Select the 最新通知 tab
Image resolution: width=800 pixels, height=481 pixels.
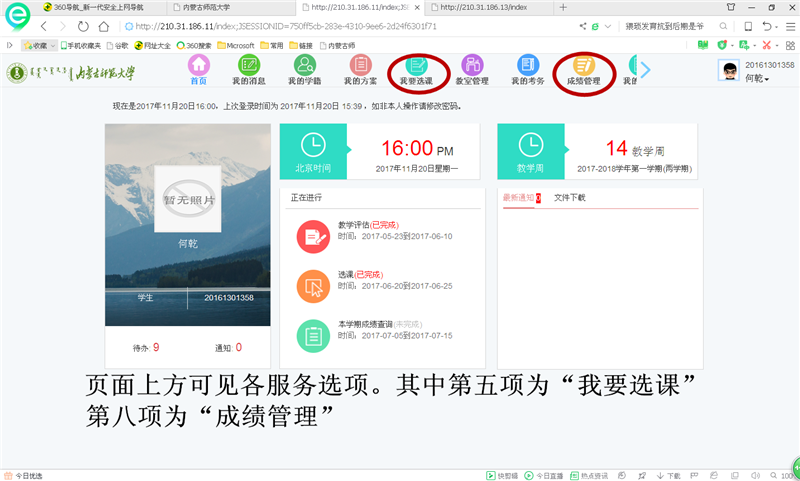518,198
